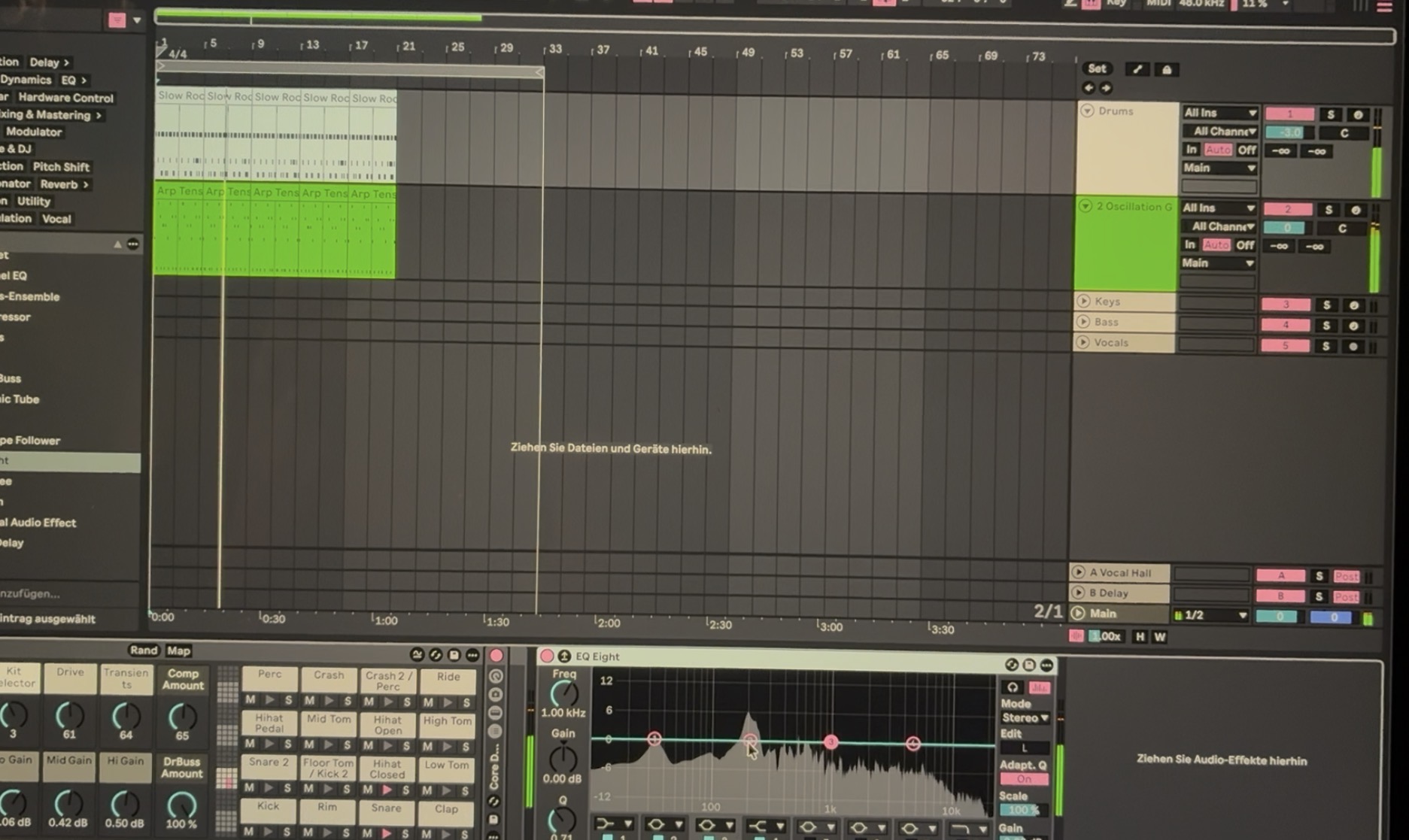The width and height of the screenshot is (1409, 840).
Task: Click the hot-swap icon in EQ Eight's title bar
Action: pyautogui.click(x=1012, y=665)
